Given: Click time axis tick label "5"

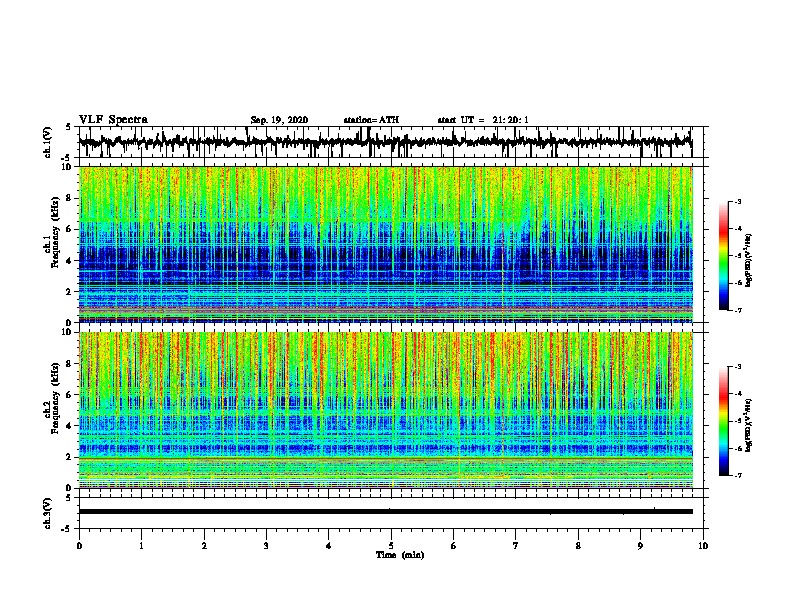Looking at the screenshot, I should pyautogui.click(x=391, y=545).
